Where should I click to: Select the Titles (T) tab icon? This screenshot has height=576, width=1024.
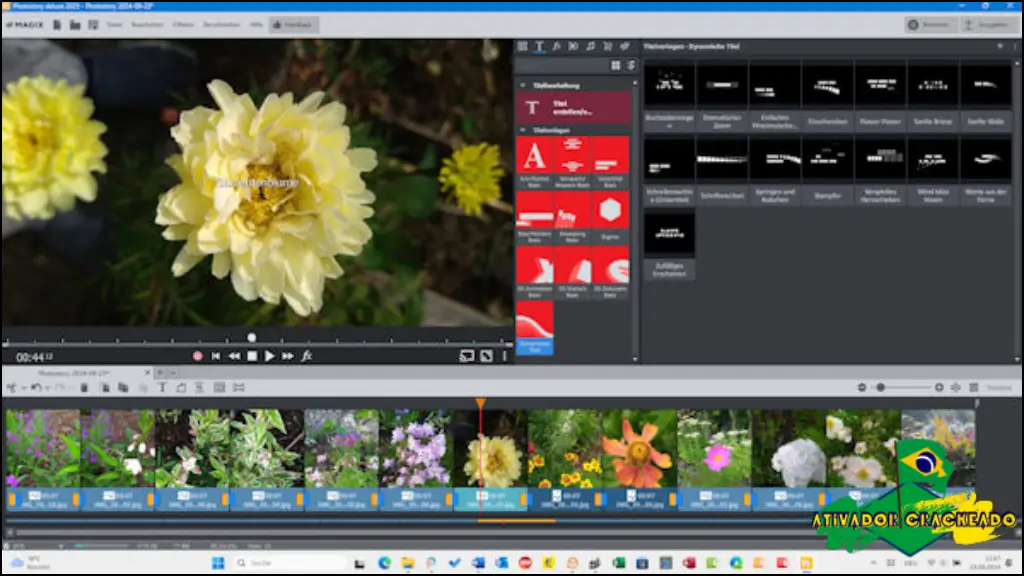(x=539, y=46)
